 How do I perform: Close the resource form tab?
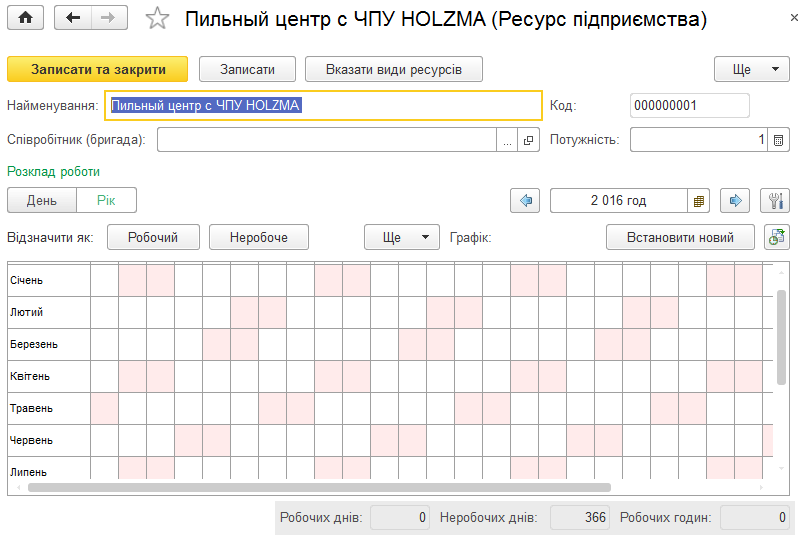[794, 18]
